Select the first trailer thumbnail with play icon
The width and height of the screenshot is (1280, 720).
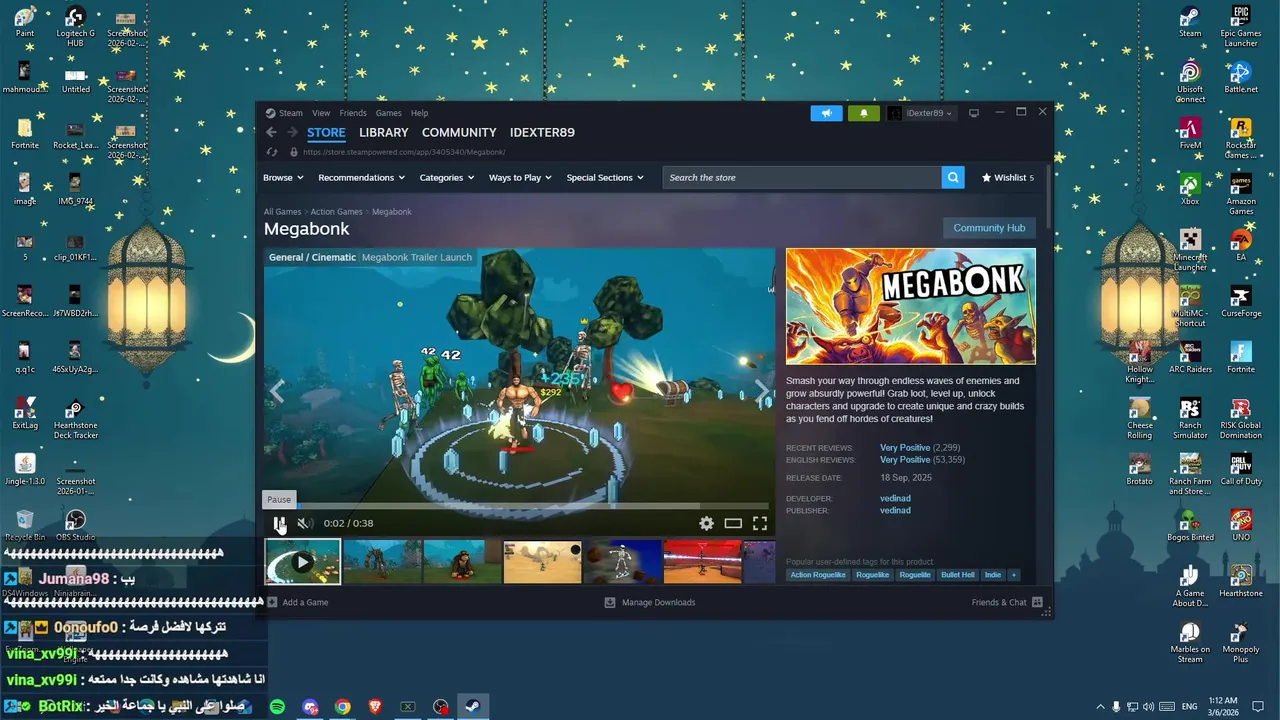point(303,562)
